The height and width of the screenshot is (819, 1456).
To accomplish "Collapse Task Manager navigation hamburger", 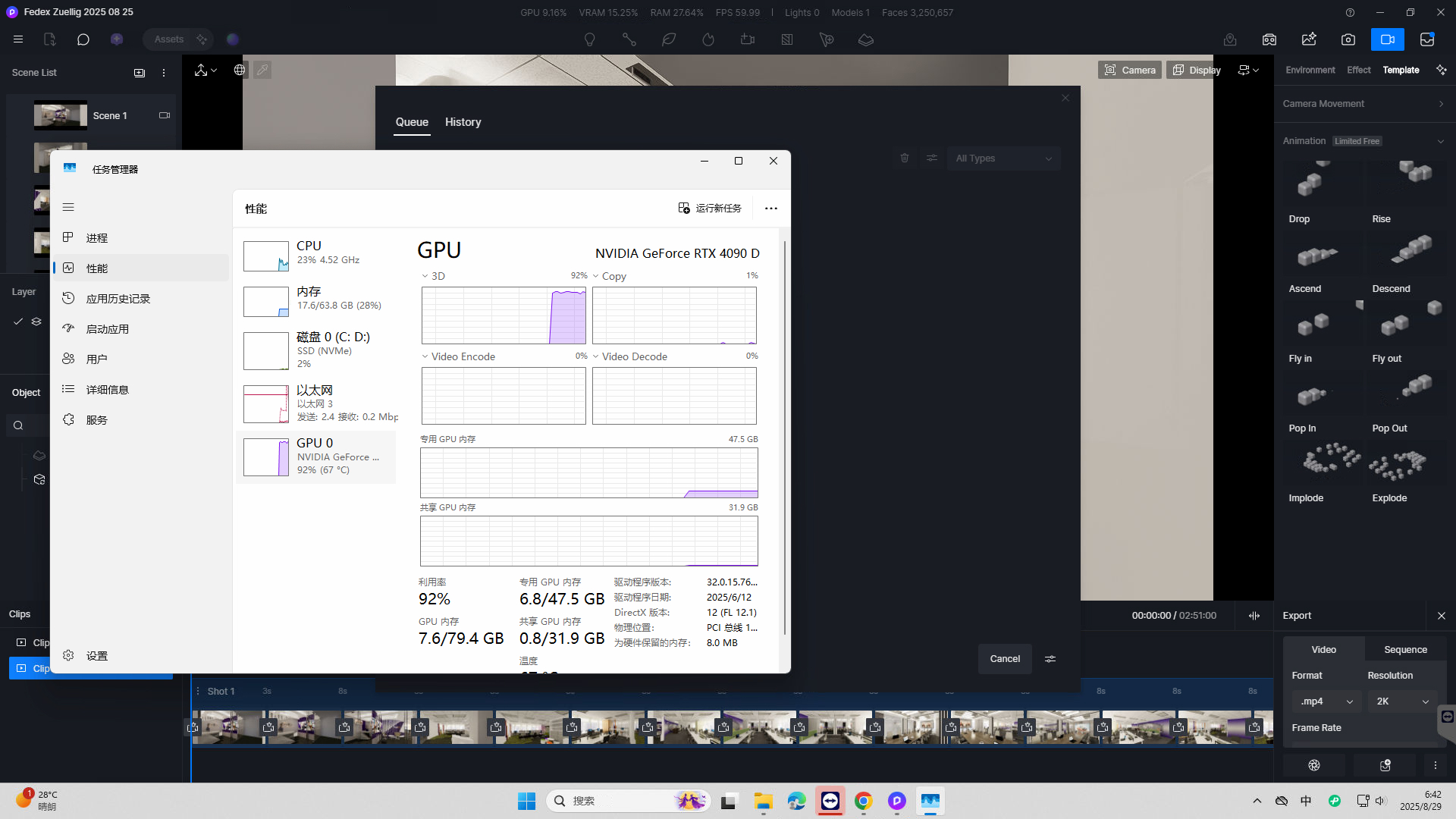I will pyautogui.click(x=68, y=207).
